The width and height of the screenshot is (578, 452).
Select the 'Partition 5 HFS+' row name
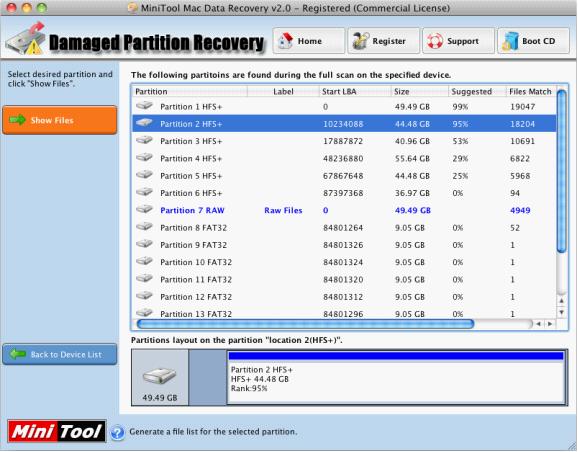click(x=191, y=176)
